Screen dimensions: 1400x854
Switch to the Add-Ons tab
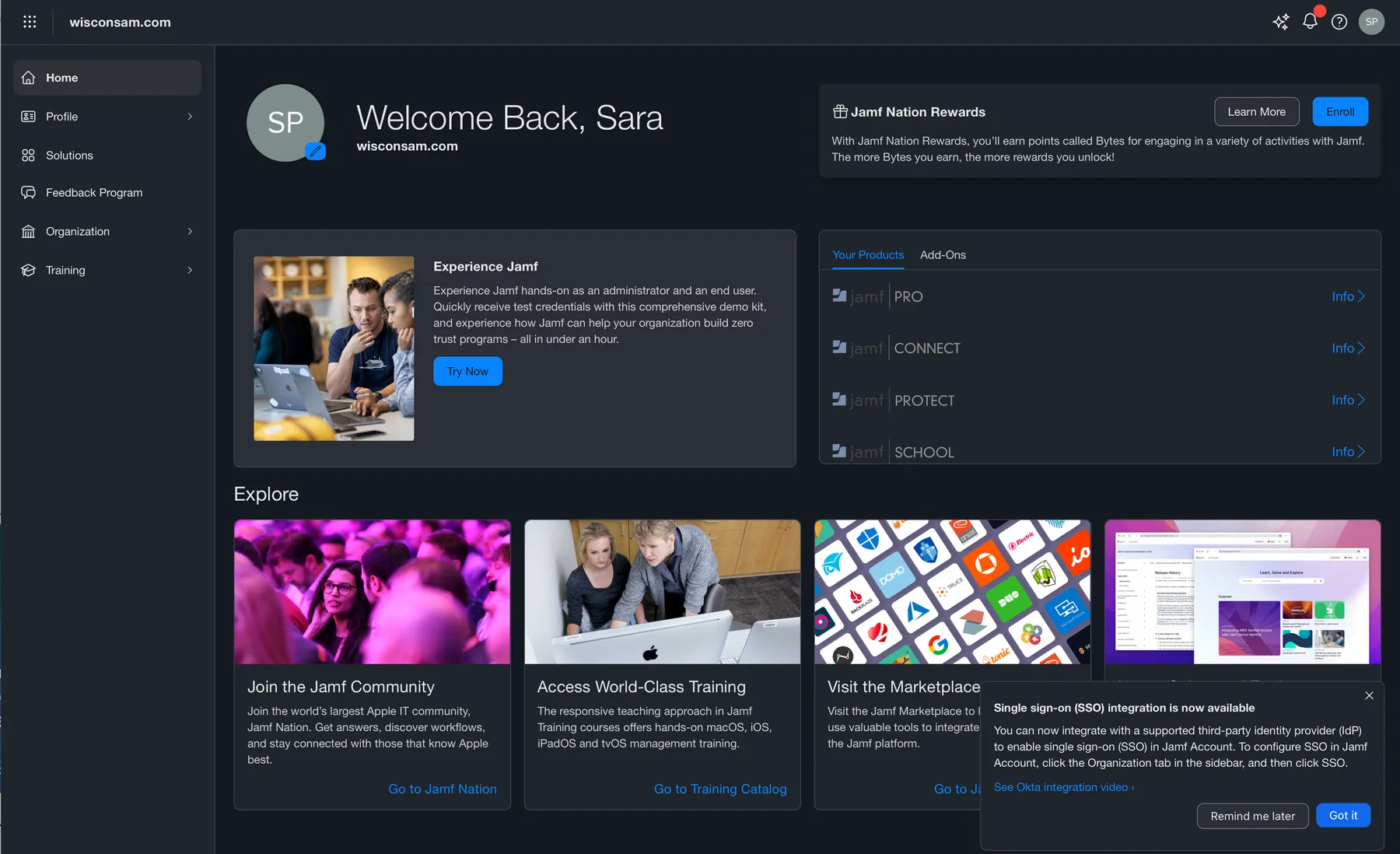tap(943, 255)
